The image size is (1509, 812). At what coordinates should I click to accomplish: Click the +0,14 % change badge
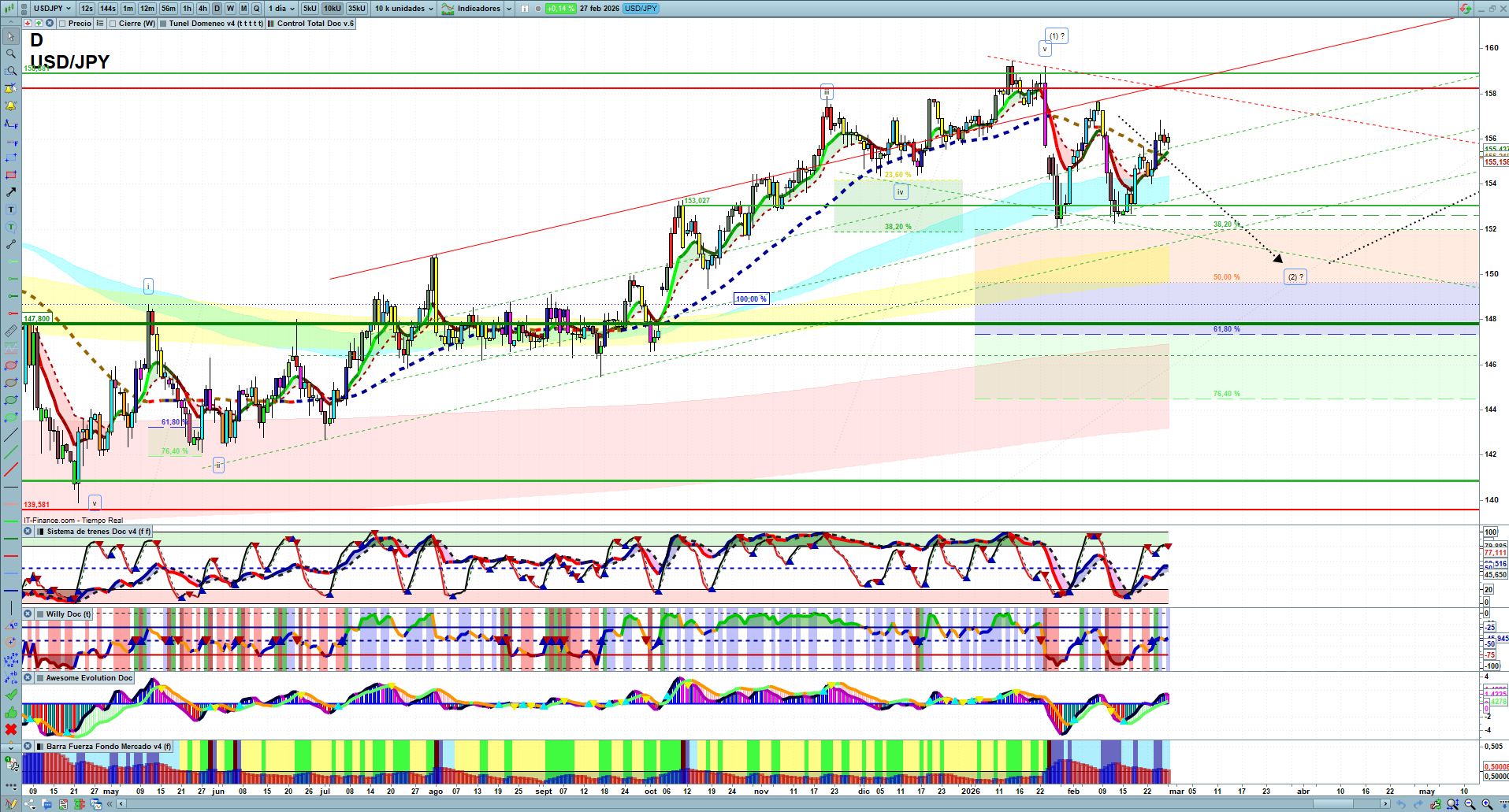click(x=561, y=9)
